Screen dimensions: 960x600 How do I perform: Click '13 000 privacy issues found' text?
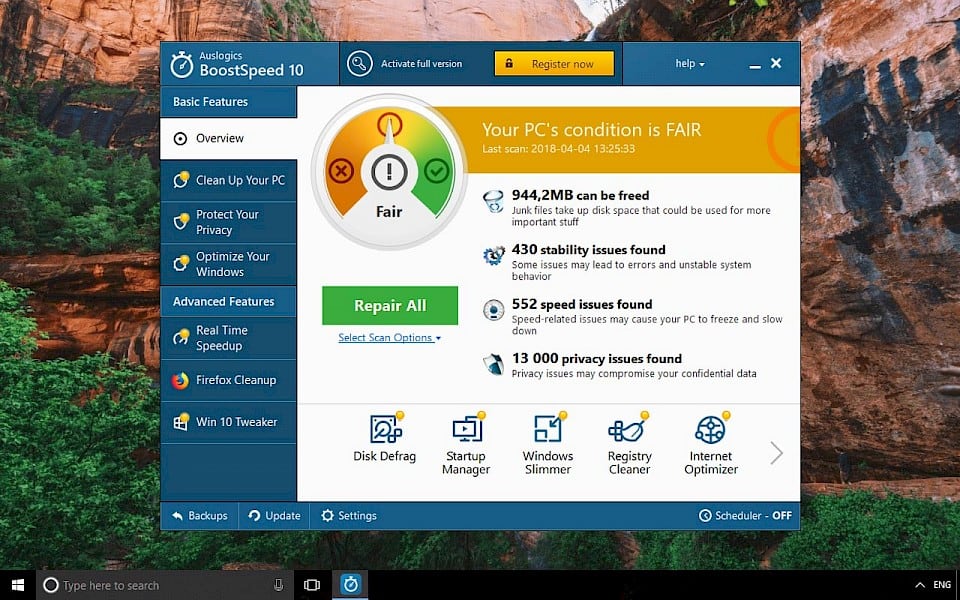(x=596, y=359)
